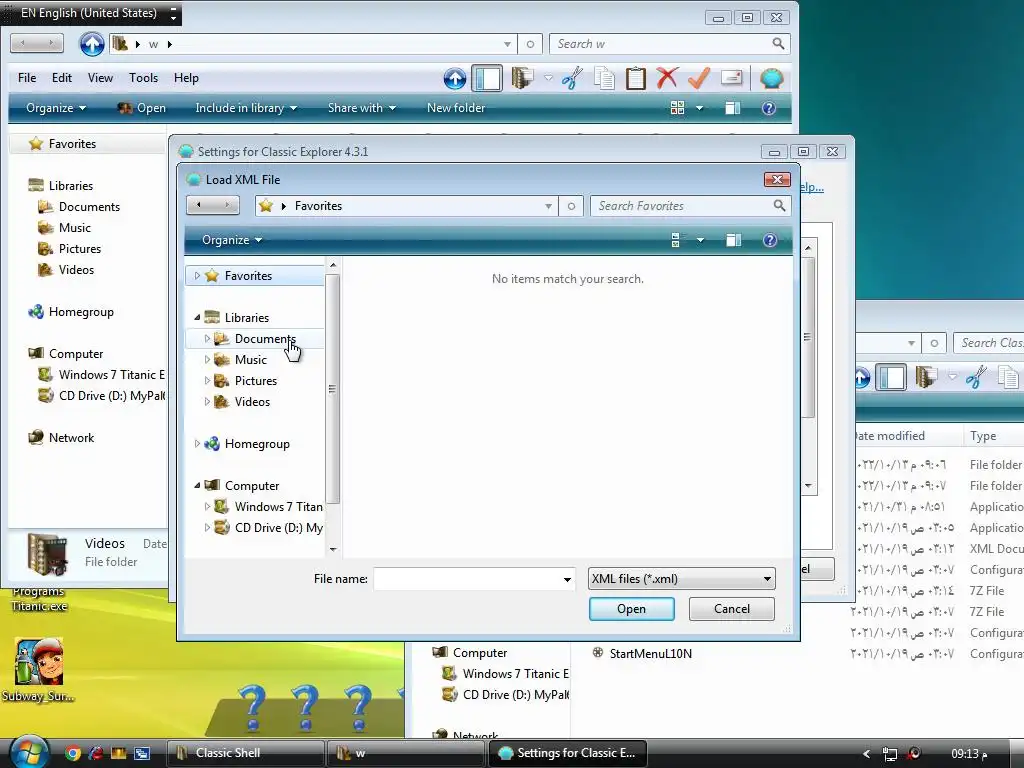Click the Cut scissors icon in the toolbar
Image resolution: width=1024 pixels, height=768 pixels.
point(572,78)
